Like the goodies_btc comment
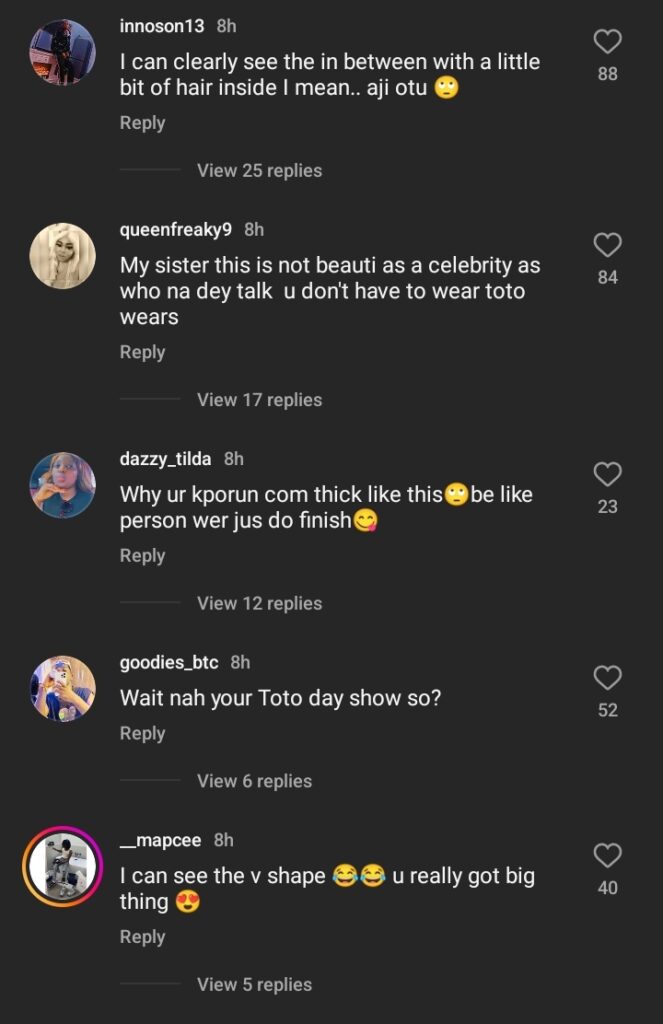Screen dimensions: 663x1024 coord(608,678)
